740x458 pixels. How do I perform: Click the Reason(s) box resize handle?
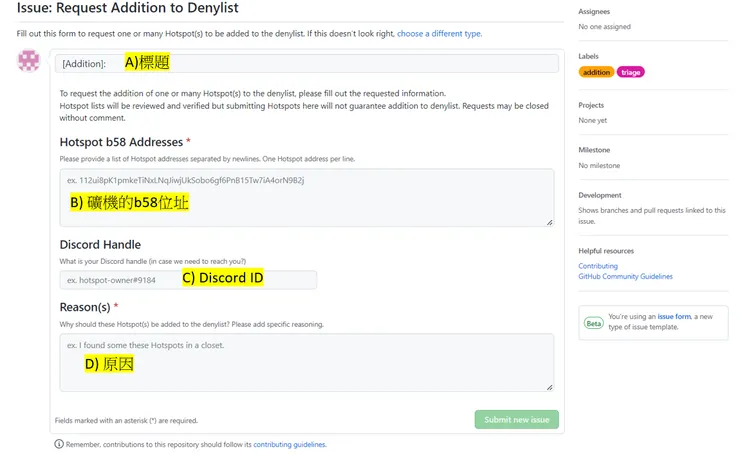point(549,386)
